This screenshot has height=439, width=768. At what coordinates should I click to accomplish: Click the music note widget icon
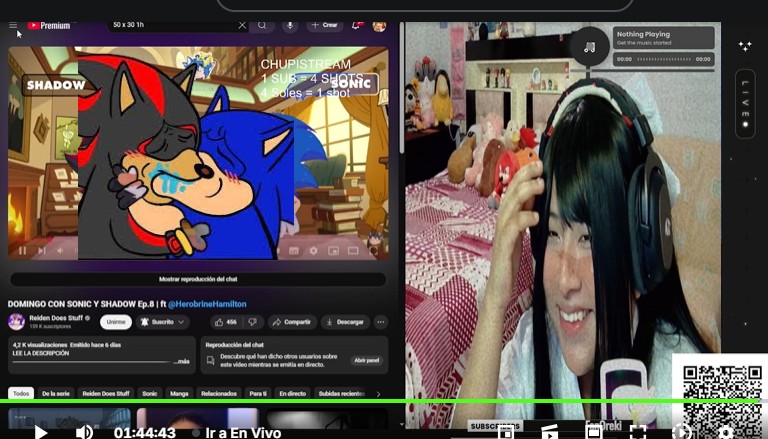click(x=590, y=47)
